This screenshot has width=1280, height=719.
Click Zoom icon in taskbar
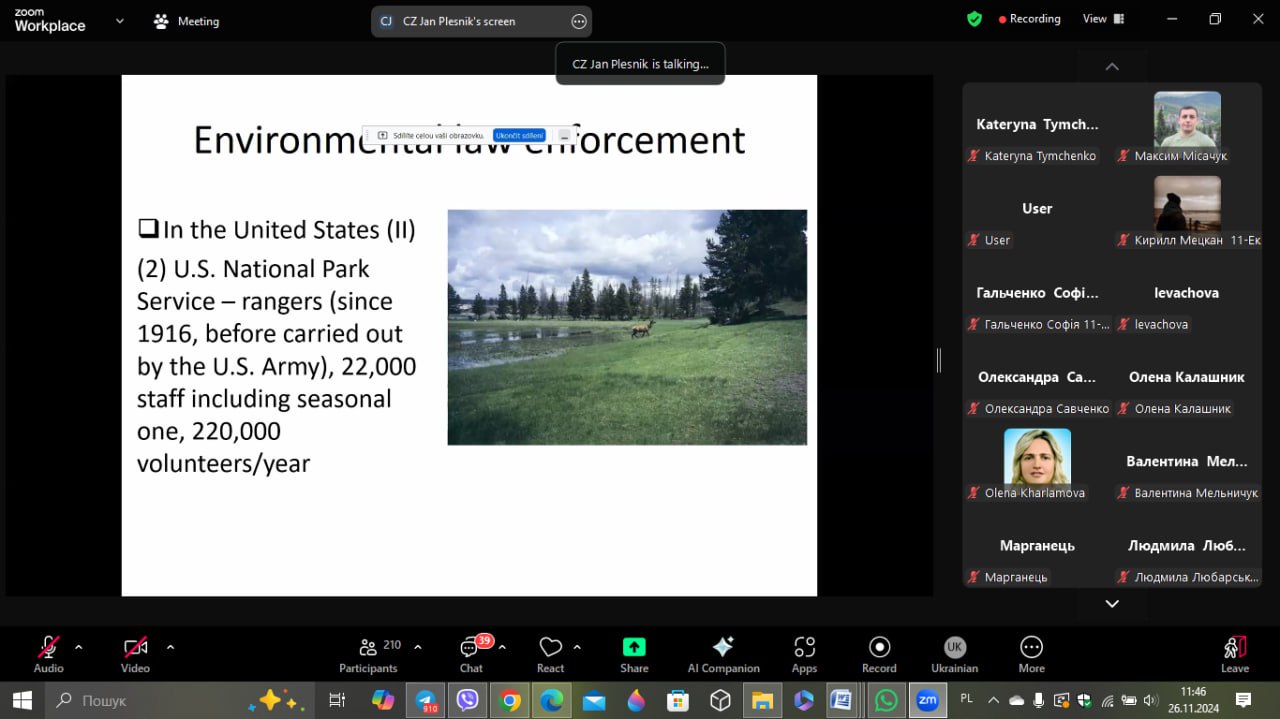[928, 700]
